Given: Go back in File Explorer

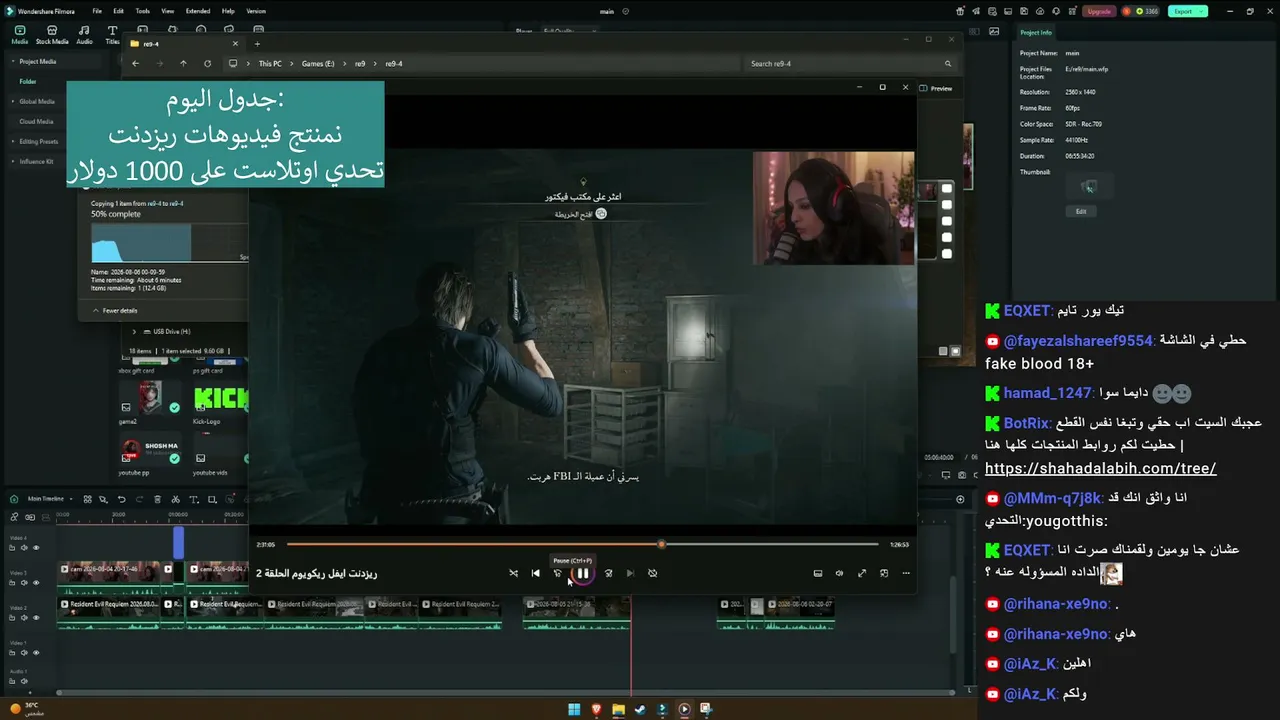Looking at the screenshot, I should pyautogui.click(x=135, y=63).
